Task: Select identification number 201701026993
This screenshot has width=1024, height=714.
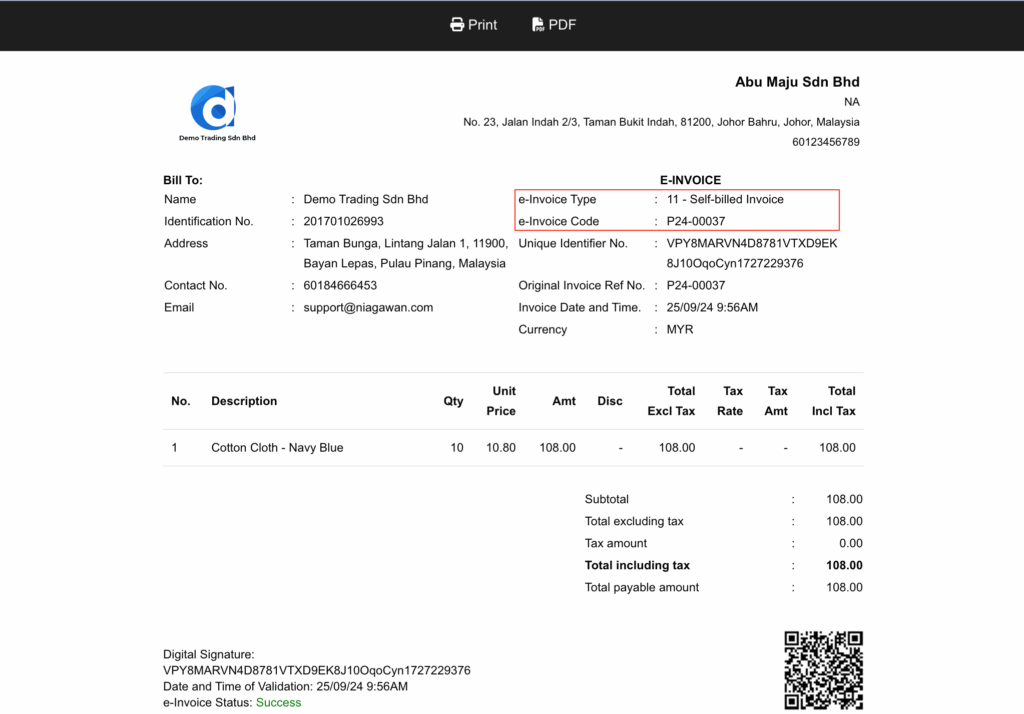Action: click(344, 221)
